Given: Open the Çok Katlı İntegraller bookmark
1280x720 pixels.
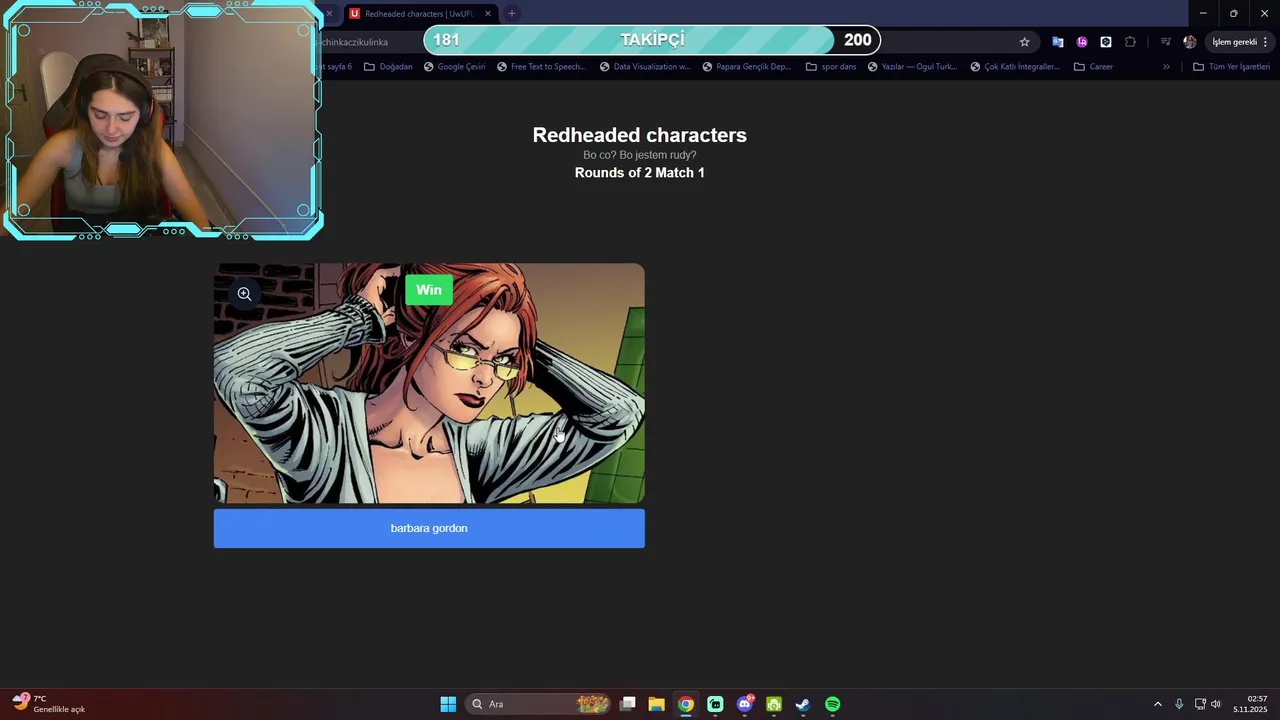Looking at the screenshot, I should click(x=1015, y=67).
